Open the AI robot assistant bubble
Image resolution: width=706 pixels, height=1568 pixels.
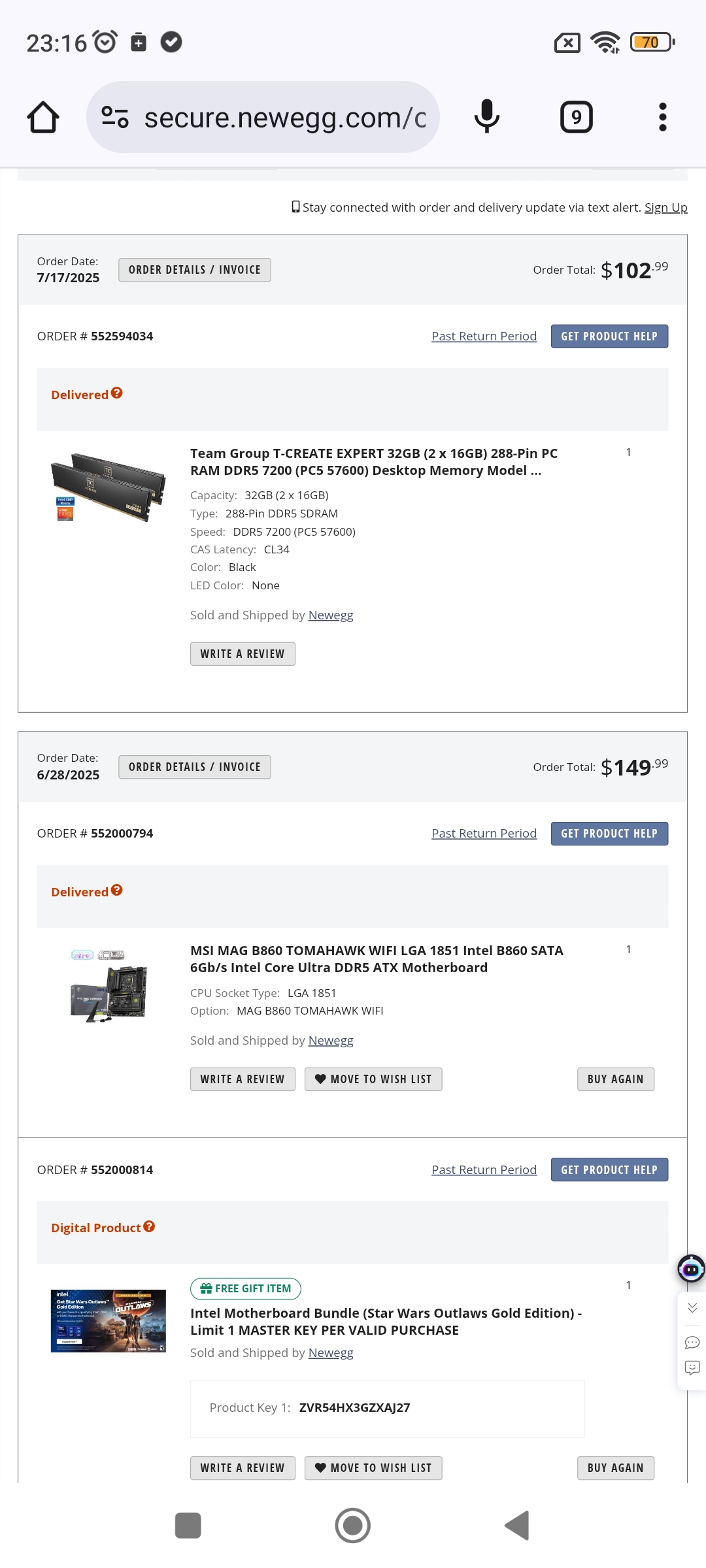pos(691,1269)
